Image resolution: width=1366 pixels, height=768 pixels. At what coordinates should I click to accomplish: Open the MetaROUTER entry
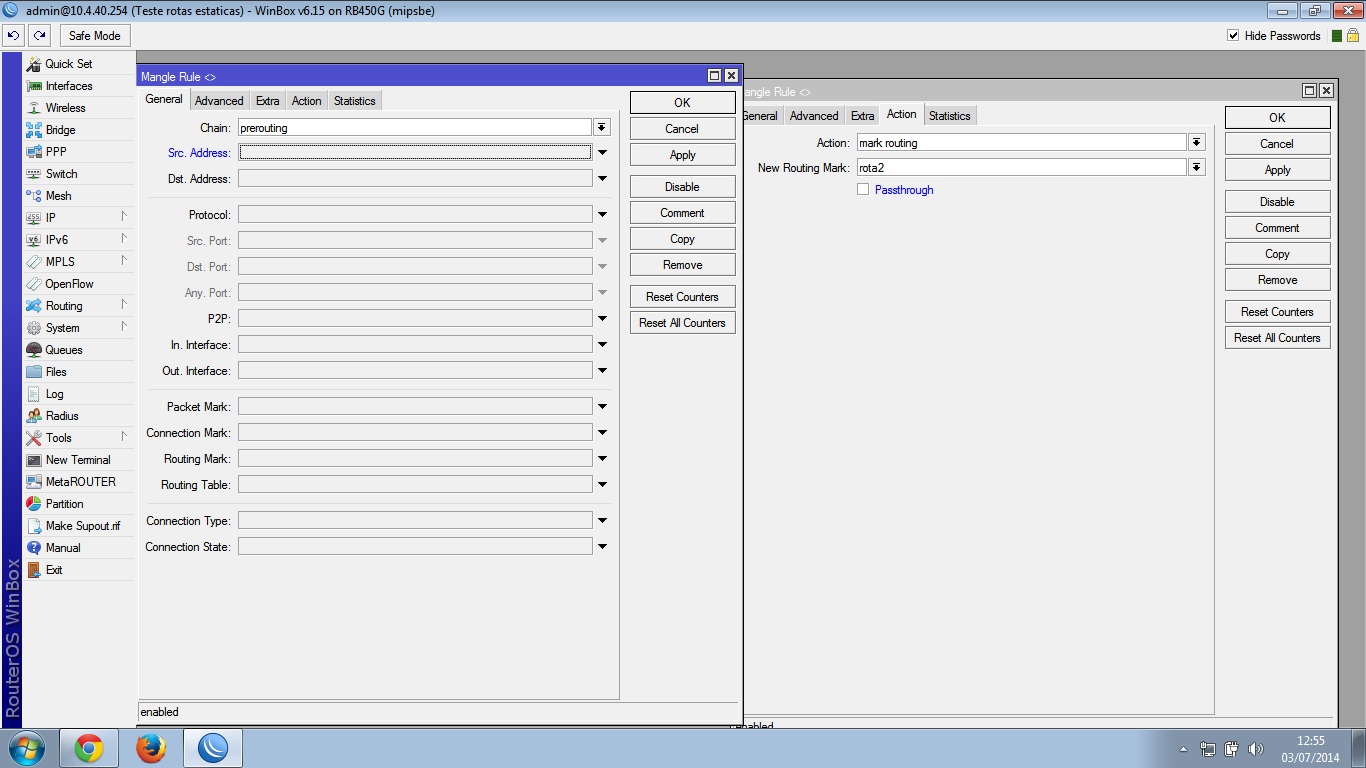pyautogui.click(x=80, y=482)
